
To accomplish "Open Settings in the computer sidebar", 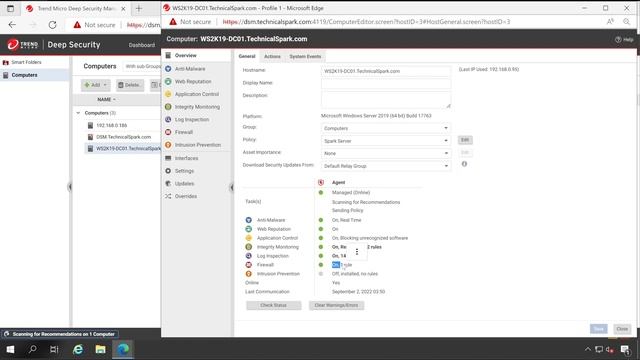I will 184,171.
